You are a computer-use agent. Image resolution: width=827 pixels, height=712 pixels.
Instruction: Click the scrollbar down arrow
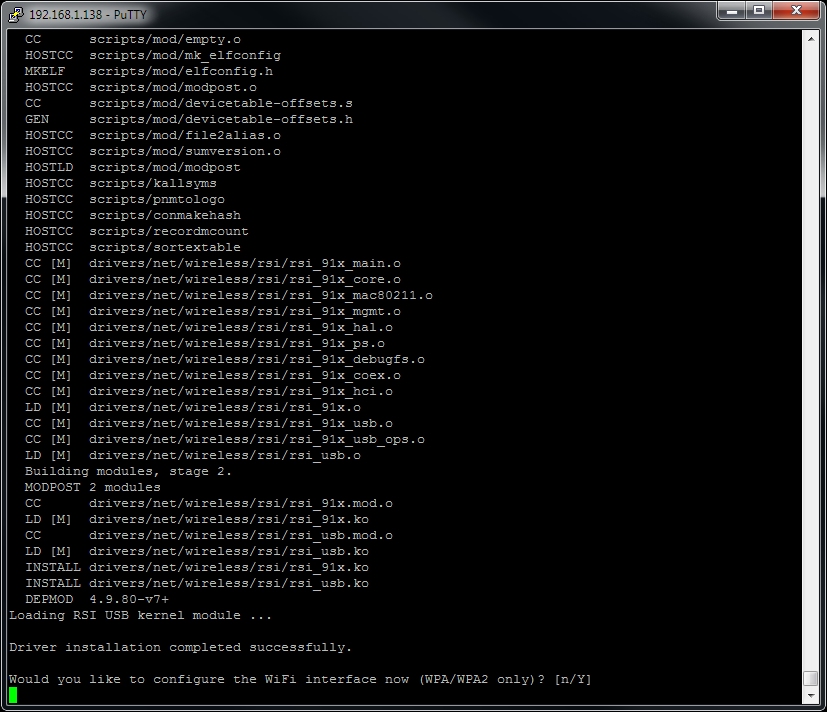(x=811, y=696)
